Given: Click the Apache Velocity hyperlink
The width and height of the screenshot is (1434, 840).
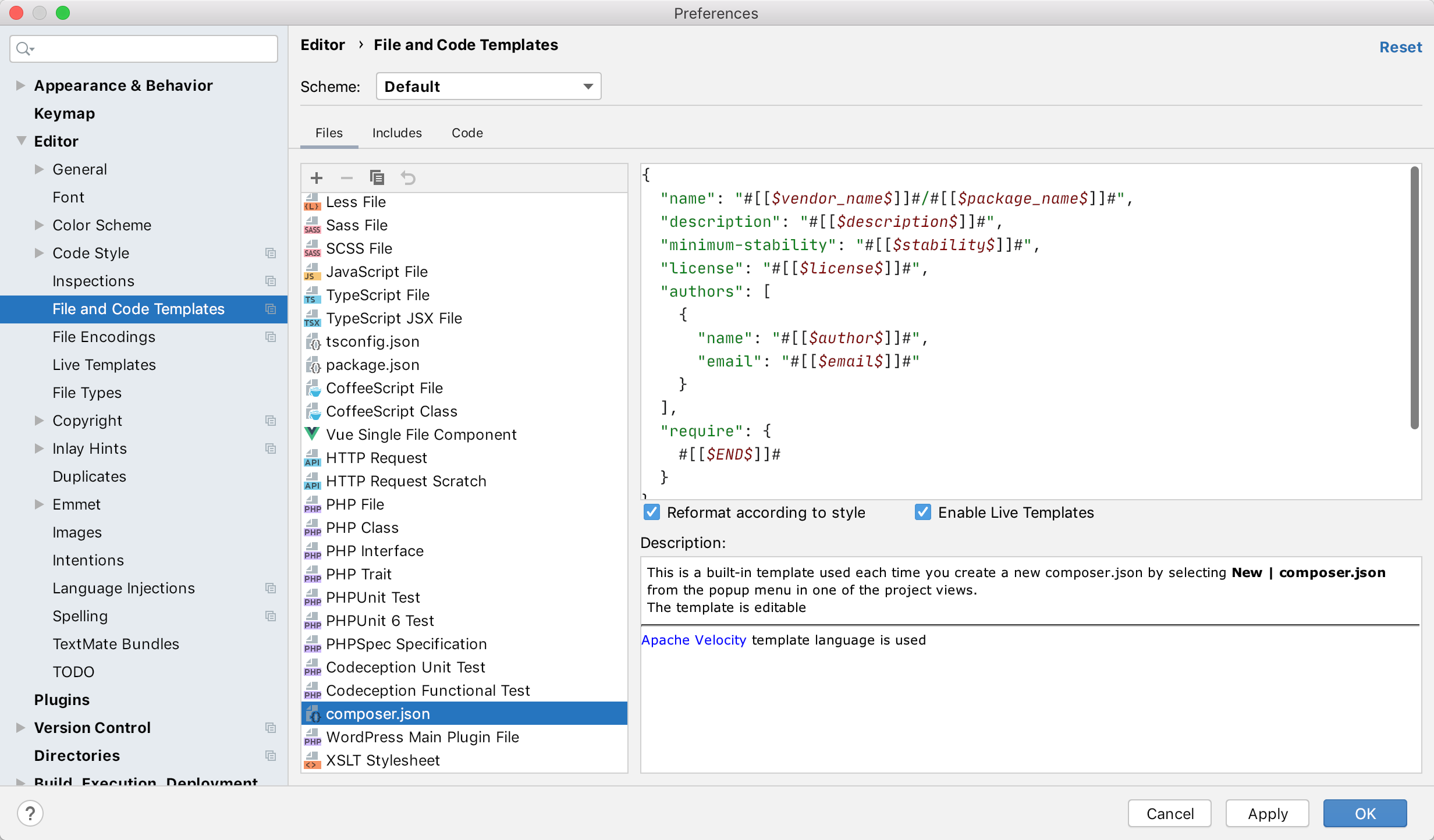Looking at the screenshot, I should (x=693, y=640).
